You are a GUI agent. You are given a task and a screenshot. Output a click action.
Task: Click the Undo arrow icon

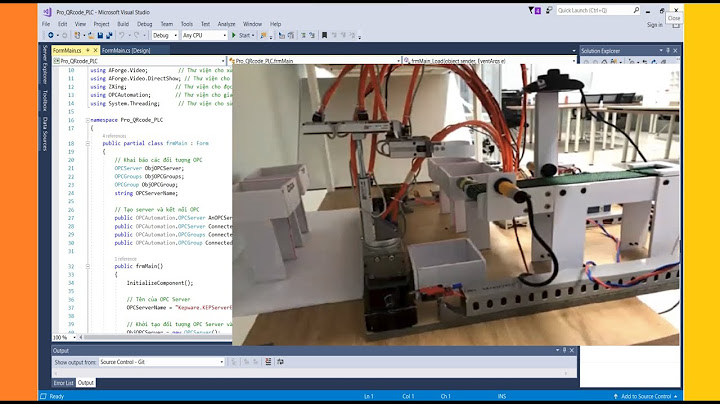tap(122, 35)
